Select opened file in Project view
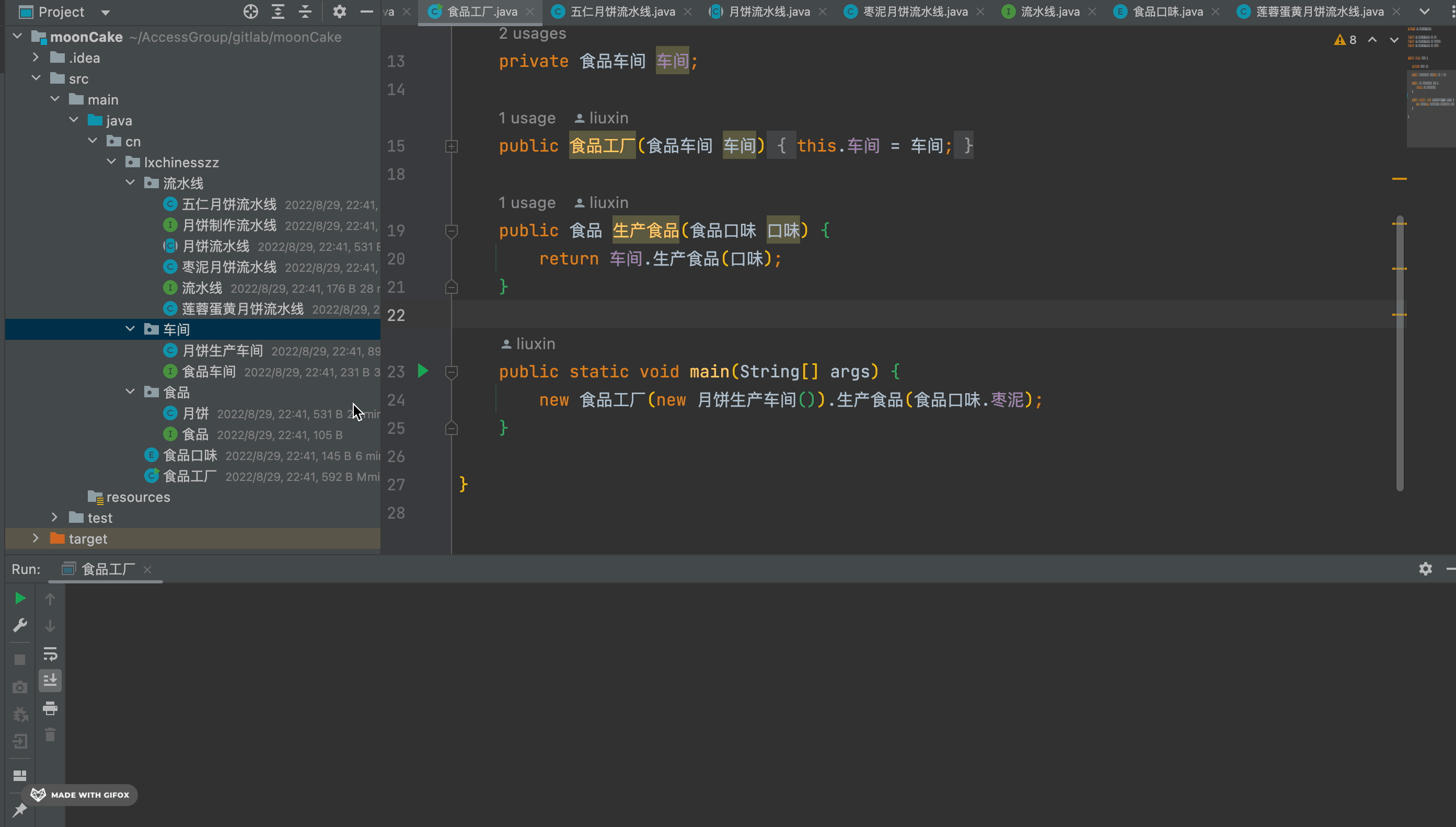 (250, 12)
